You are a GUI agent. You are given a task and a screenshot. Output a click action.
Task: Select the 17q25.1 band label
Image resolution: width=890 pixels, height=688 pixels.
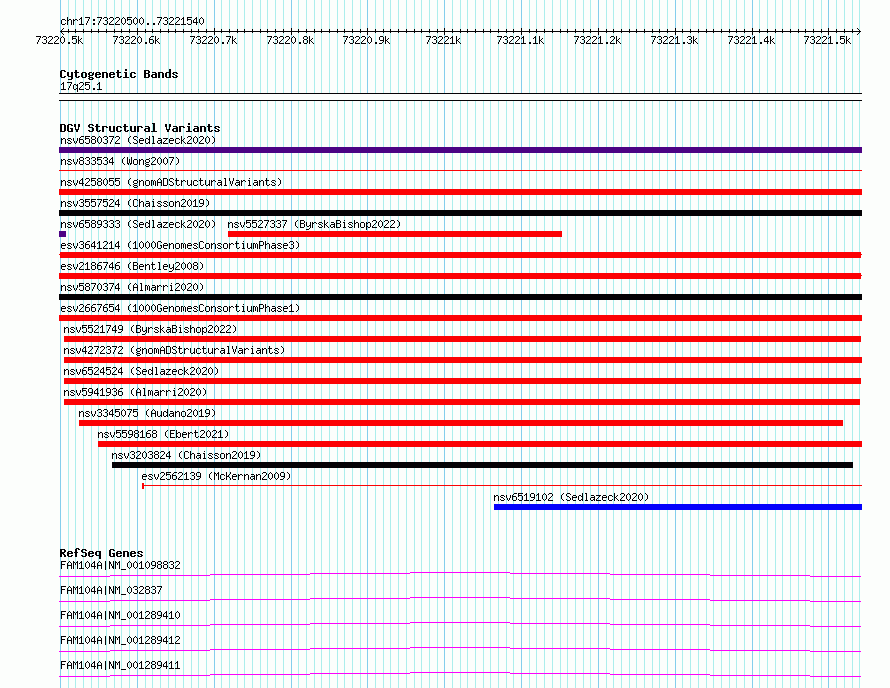coord(81,86)
